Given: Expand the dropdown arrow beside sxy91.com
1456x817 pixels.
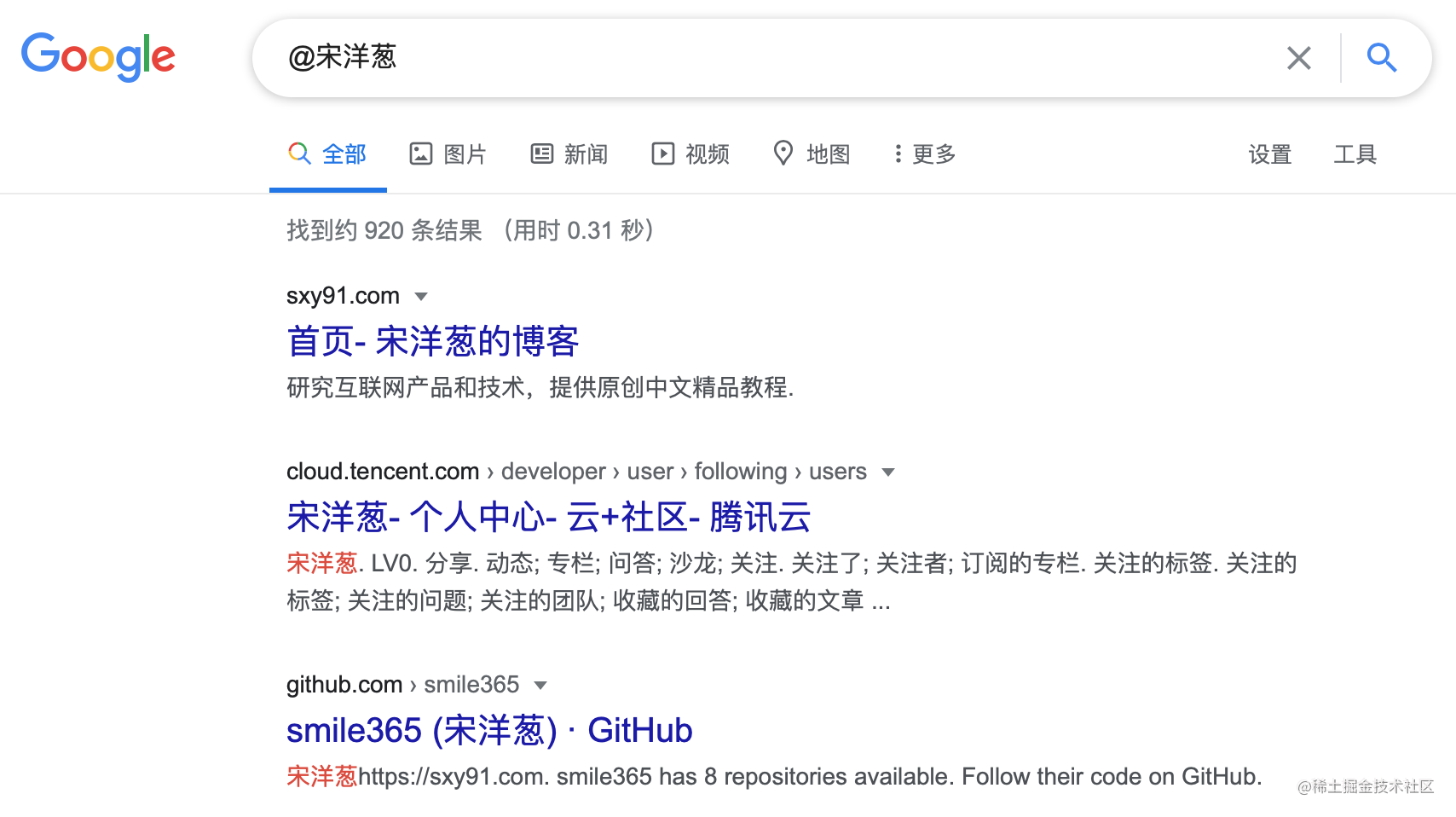Looking at the screenshot, I should [x=420, y=297].
